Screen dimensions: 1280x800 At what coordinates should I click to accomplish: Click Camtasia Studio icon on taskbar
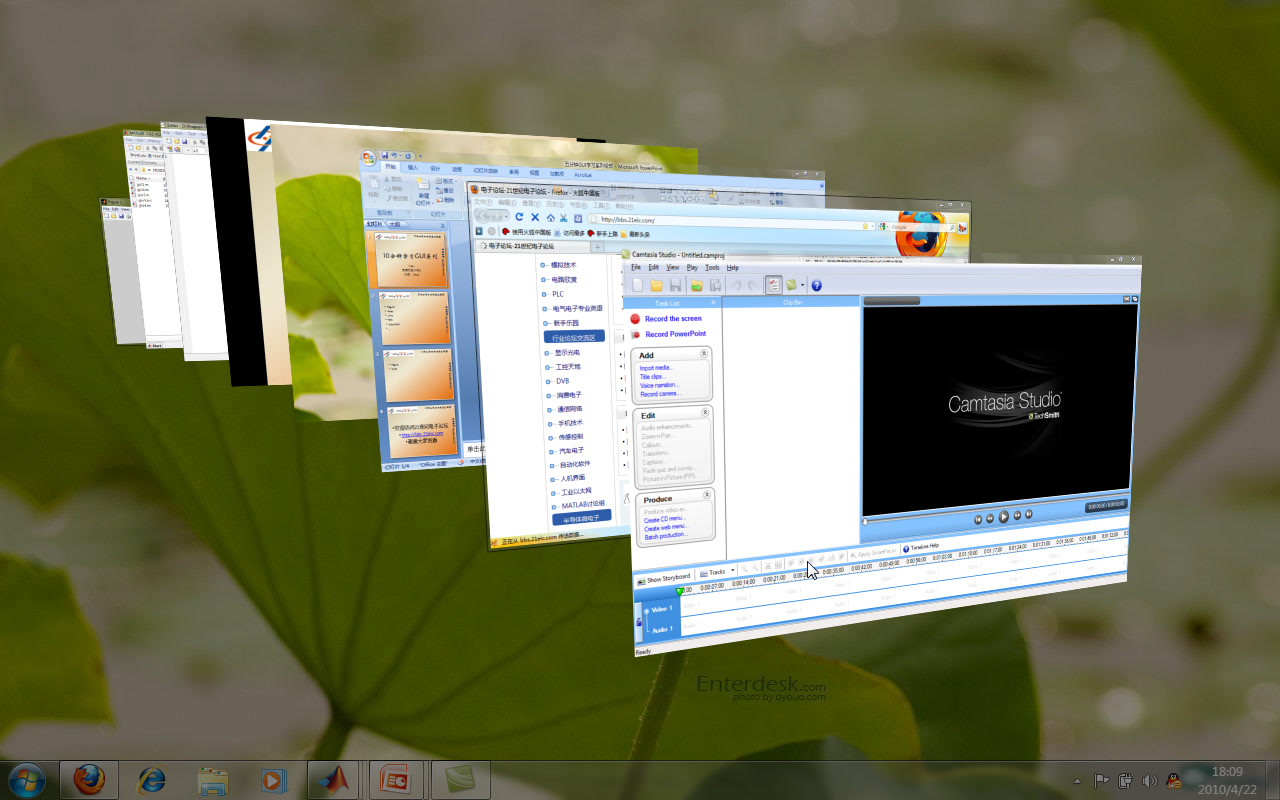coord(460,779)
